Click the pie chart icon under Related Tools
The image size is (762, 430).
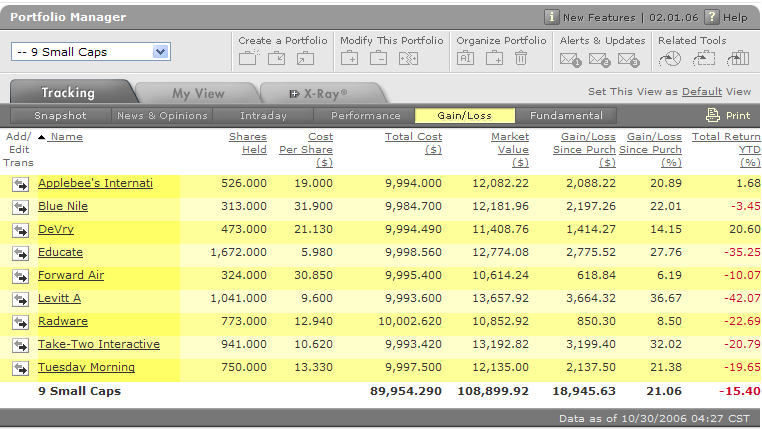670,59
